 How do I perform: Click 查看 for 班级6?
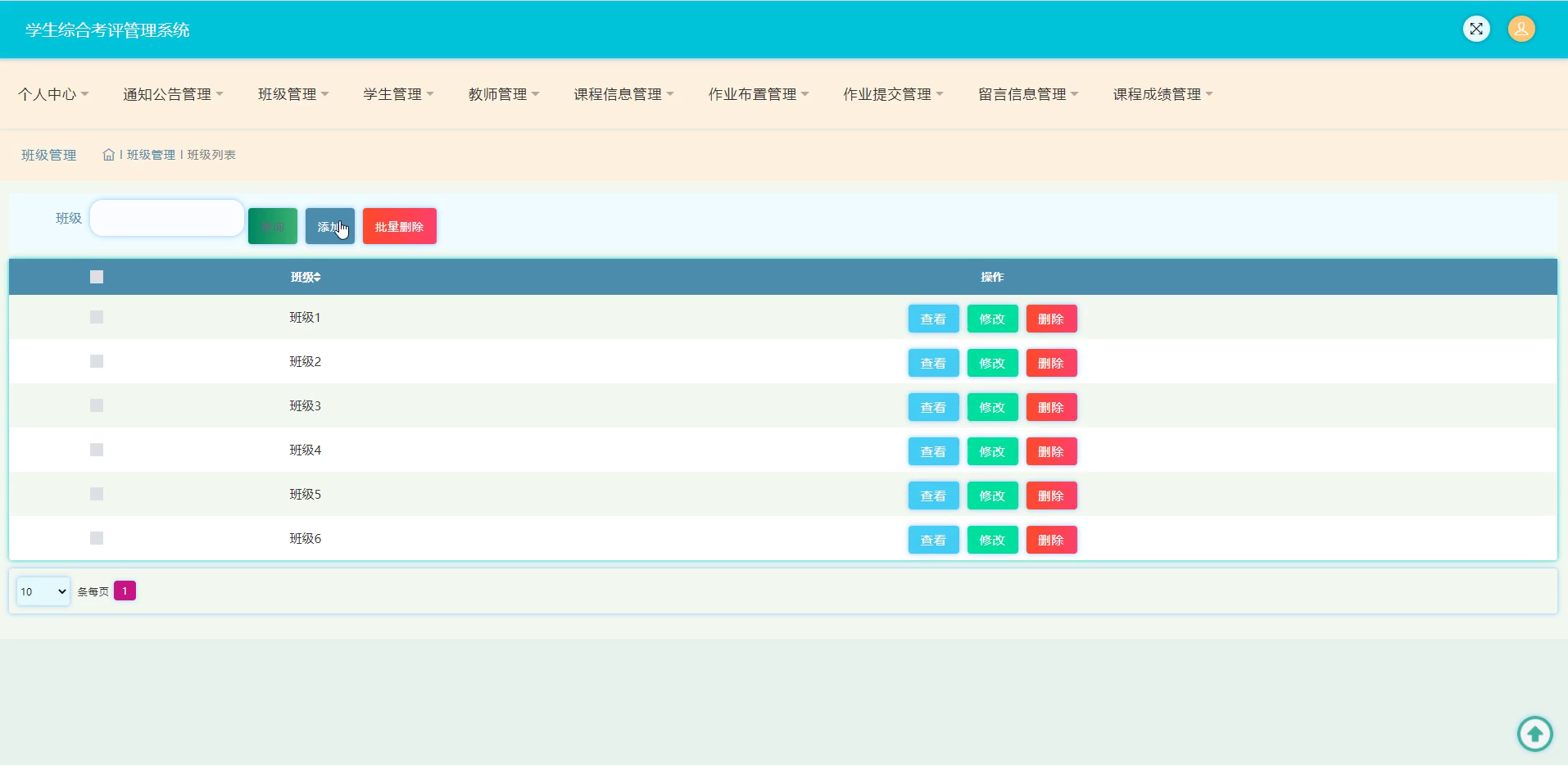pos(933,540)
